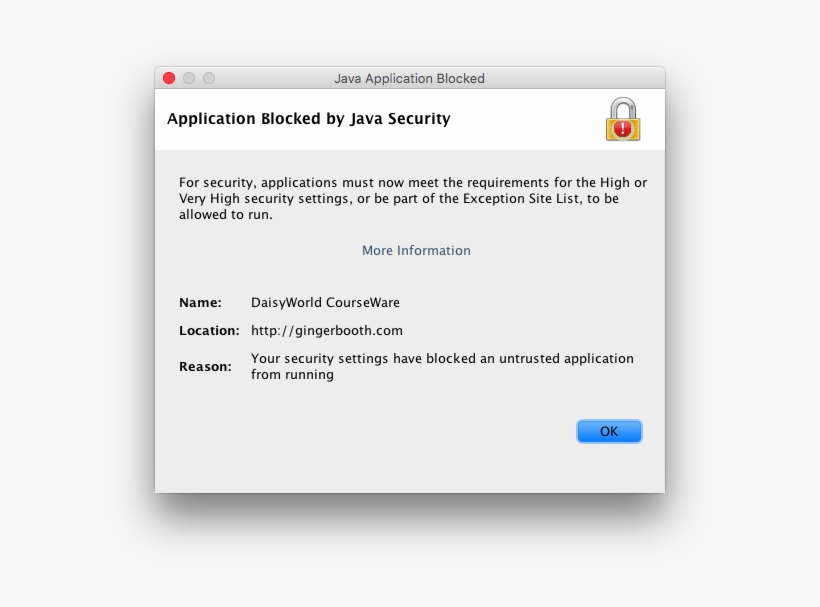Click the http://gingerbooth.com location URL
The width and height of the screenshot is (820, 607).
[x=326, y=330]
